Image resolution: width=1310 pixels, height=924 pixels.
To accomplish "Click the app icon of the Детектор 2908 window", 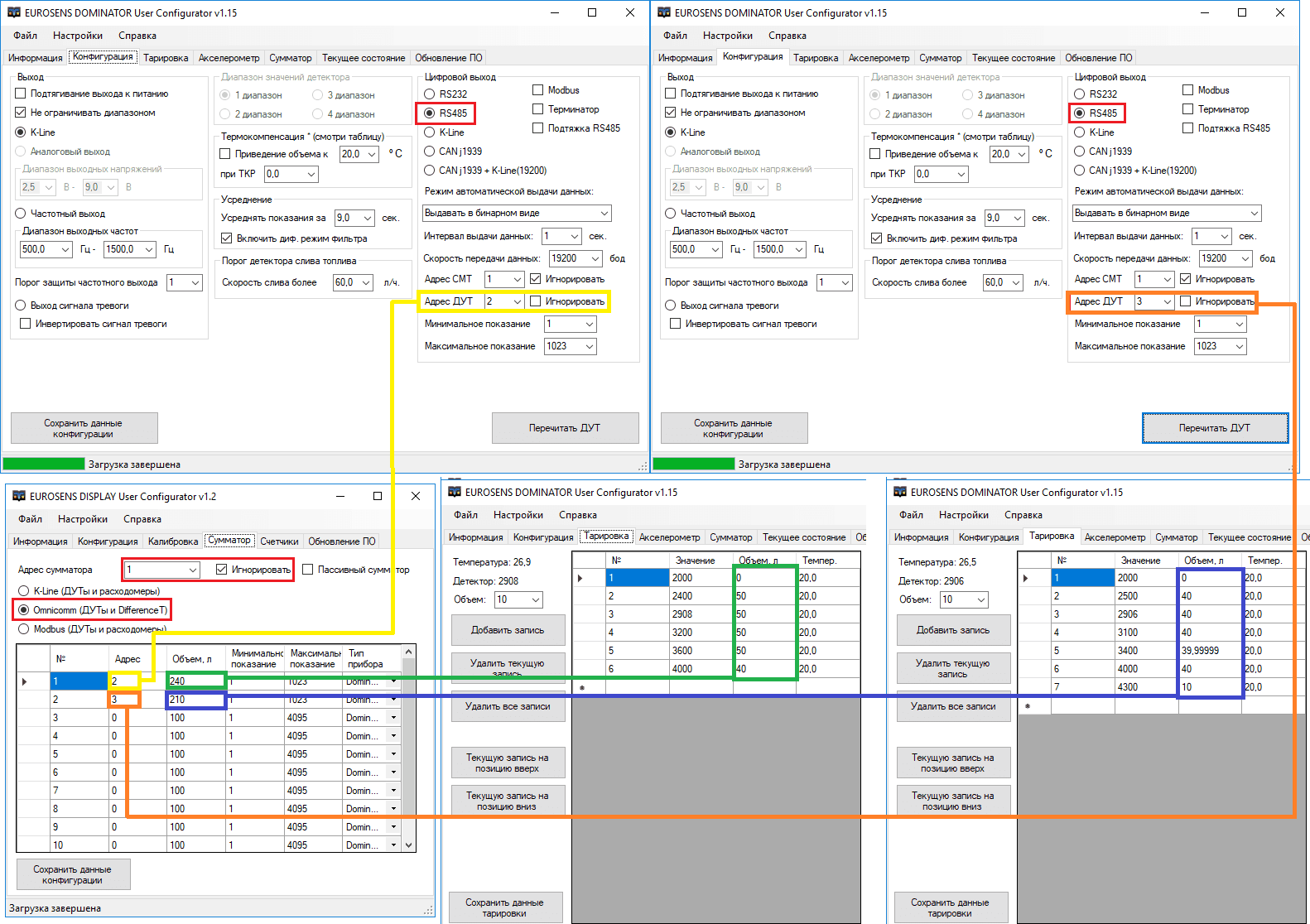I will pos(455,492).
